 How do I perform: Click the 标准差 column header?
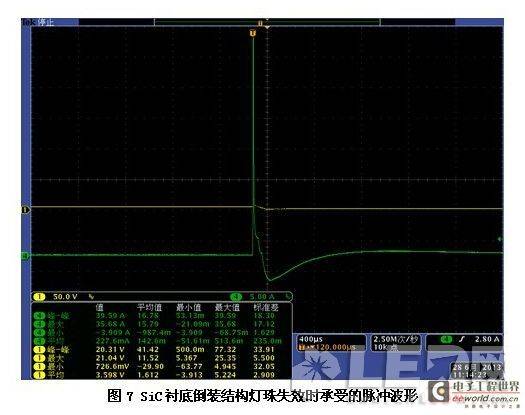pyautogui.click(x=266, y=307)
